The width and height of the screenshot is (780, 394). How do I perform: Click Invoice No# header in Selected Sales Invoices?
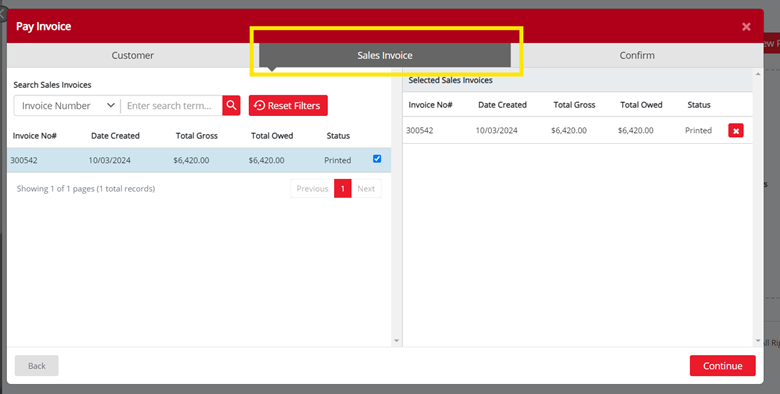(x=430, y=105)
